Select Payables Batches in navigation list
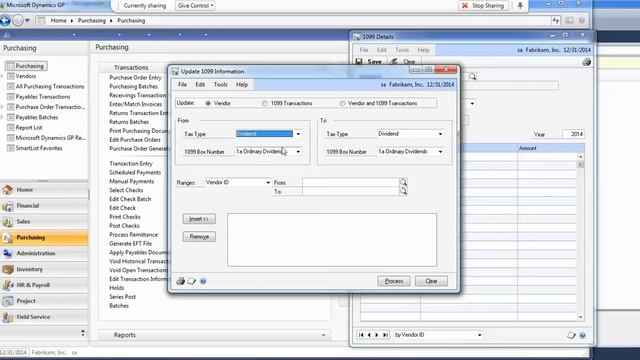The image size is (640, 360). point(37,117)
